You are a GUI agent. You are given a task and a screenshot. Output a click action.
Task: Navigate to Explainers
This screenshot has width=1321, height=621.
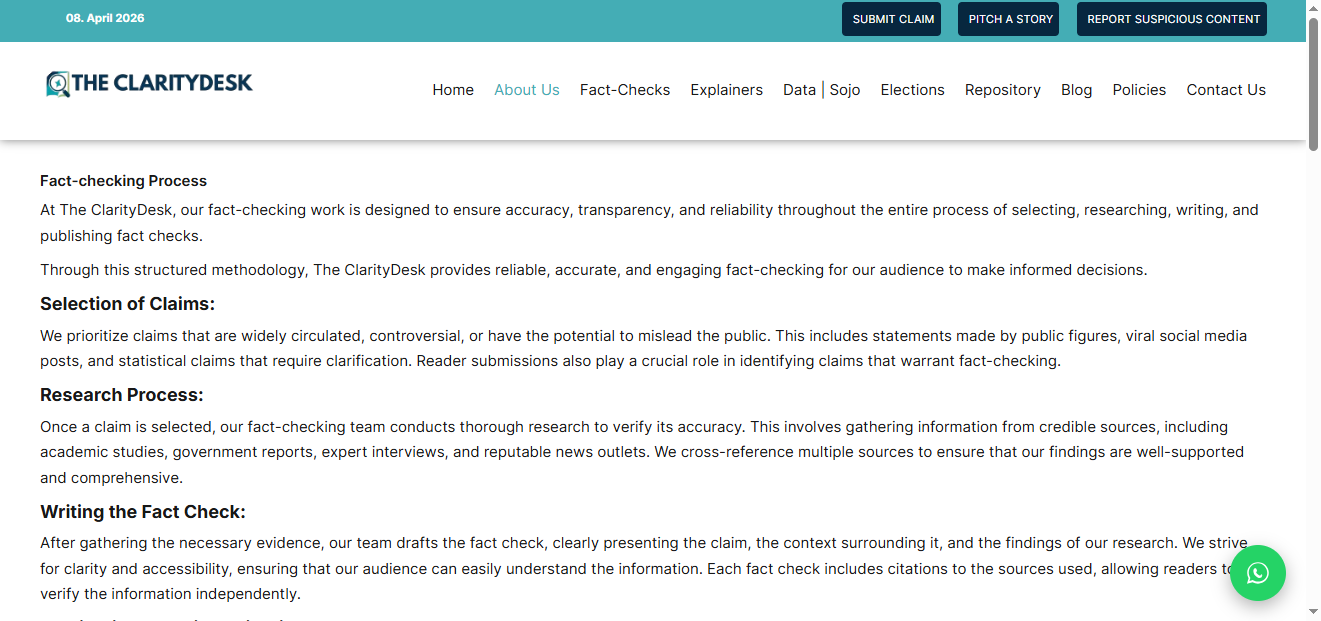tap(726, 90)
